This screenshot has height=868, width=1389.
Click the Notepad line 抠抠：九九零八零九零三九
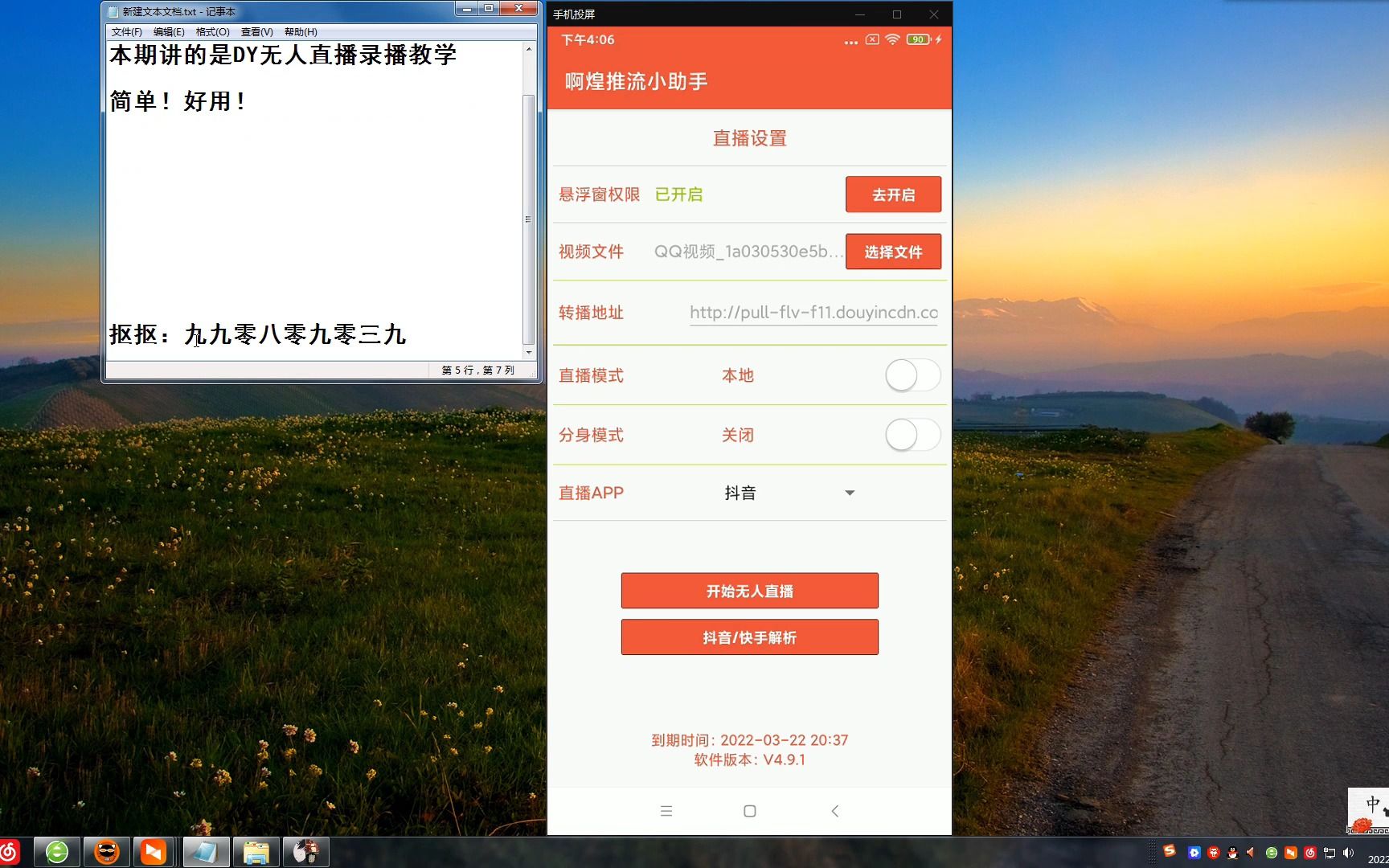click(258, 334)
